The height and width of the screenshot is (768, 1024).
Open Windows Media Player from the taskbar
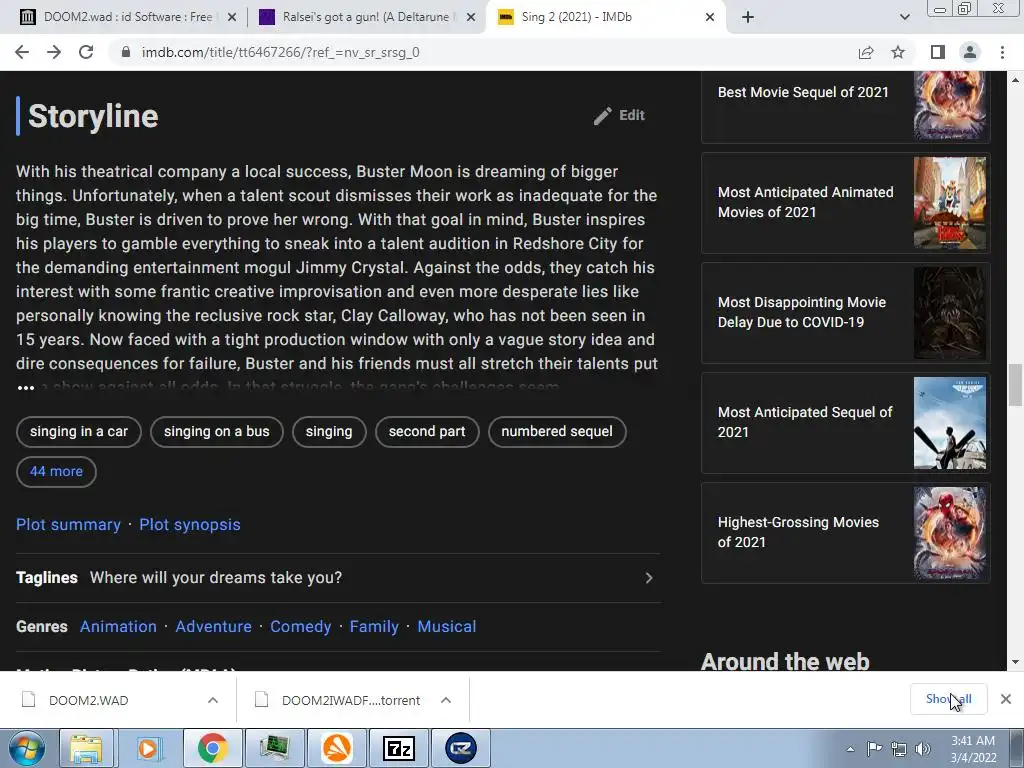(x=148, y=748)
